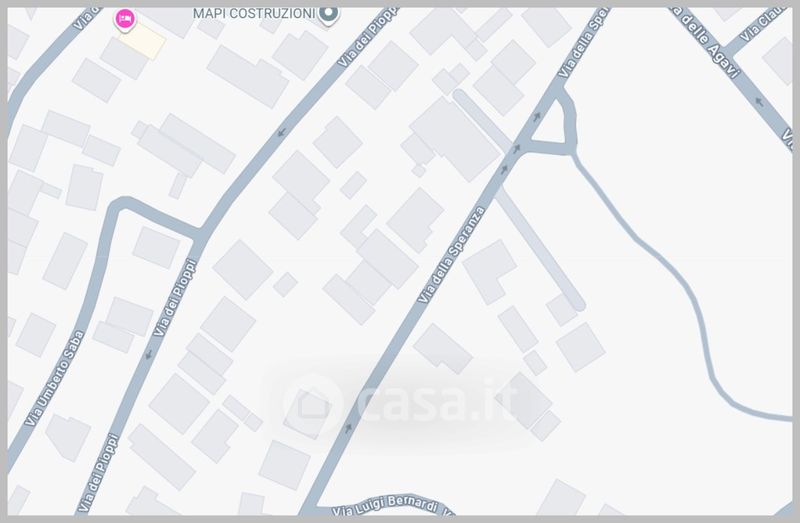Click the casa.it watermark text

(436, 401)
